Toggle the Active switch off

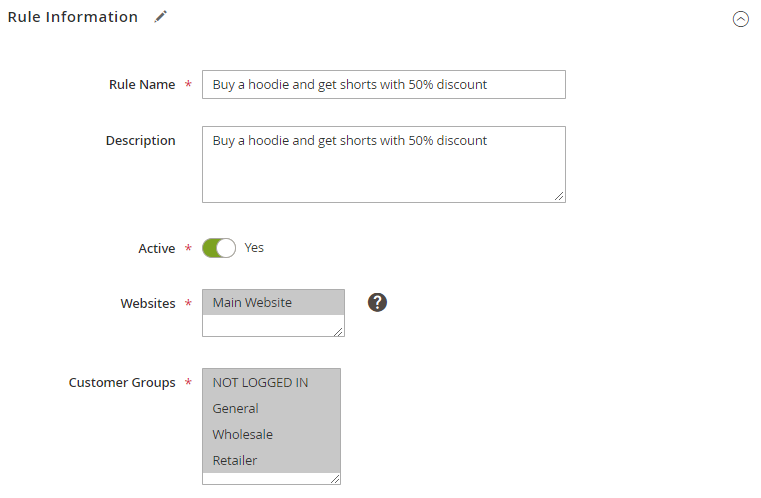coord(219,248)
